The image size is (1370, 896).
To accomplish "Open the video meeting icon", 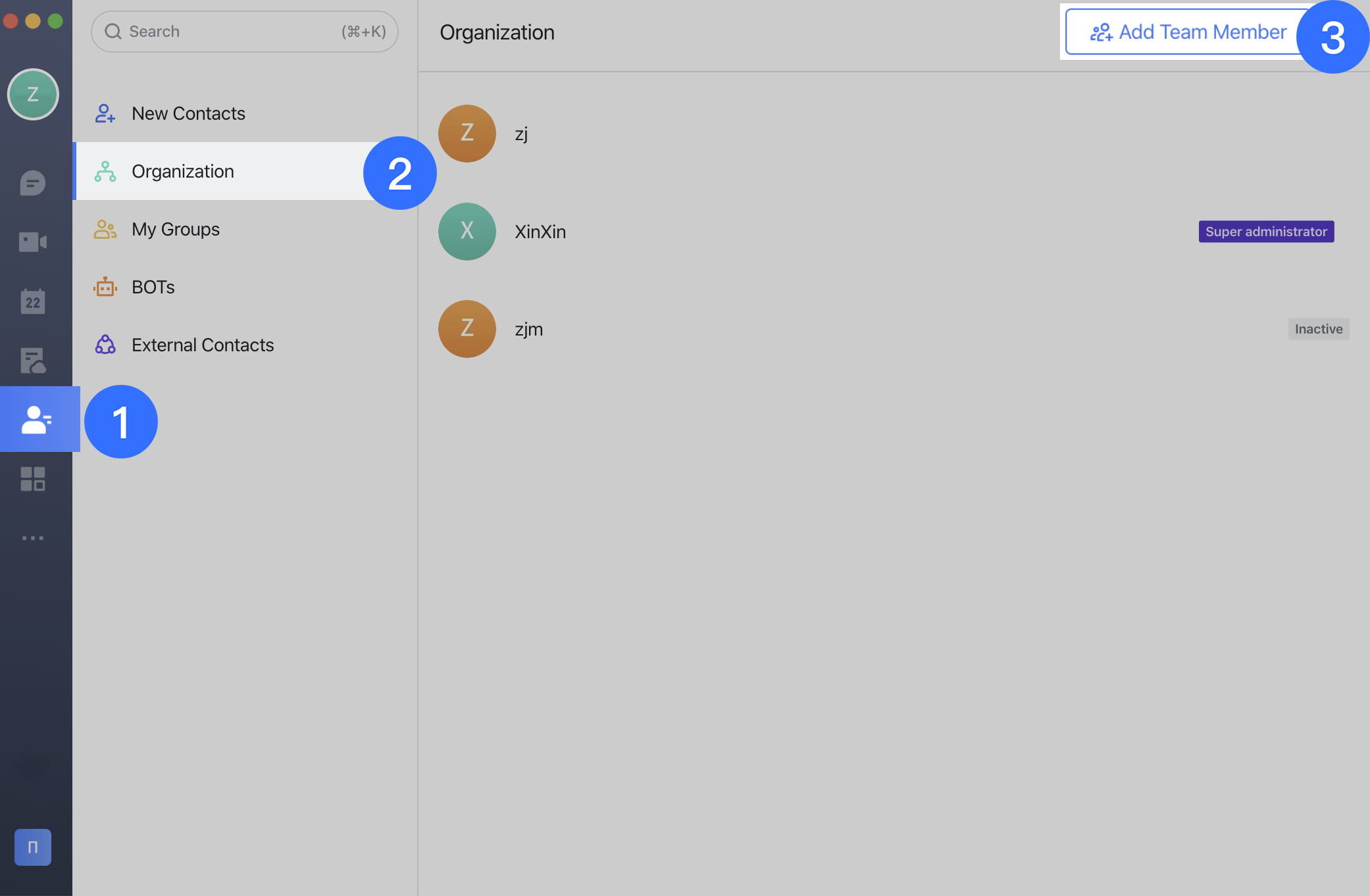I will [32, 242].
